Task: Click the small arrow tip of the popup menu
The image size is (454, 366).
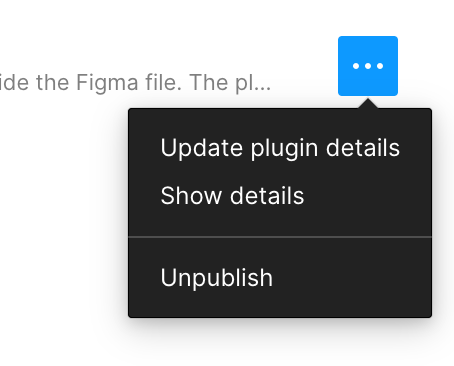Action: point(368,103)
